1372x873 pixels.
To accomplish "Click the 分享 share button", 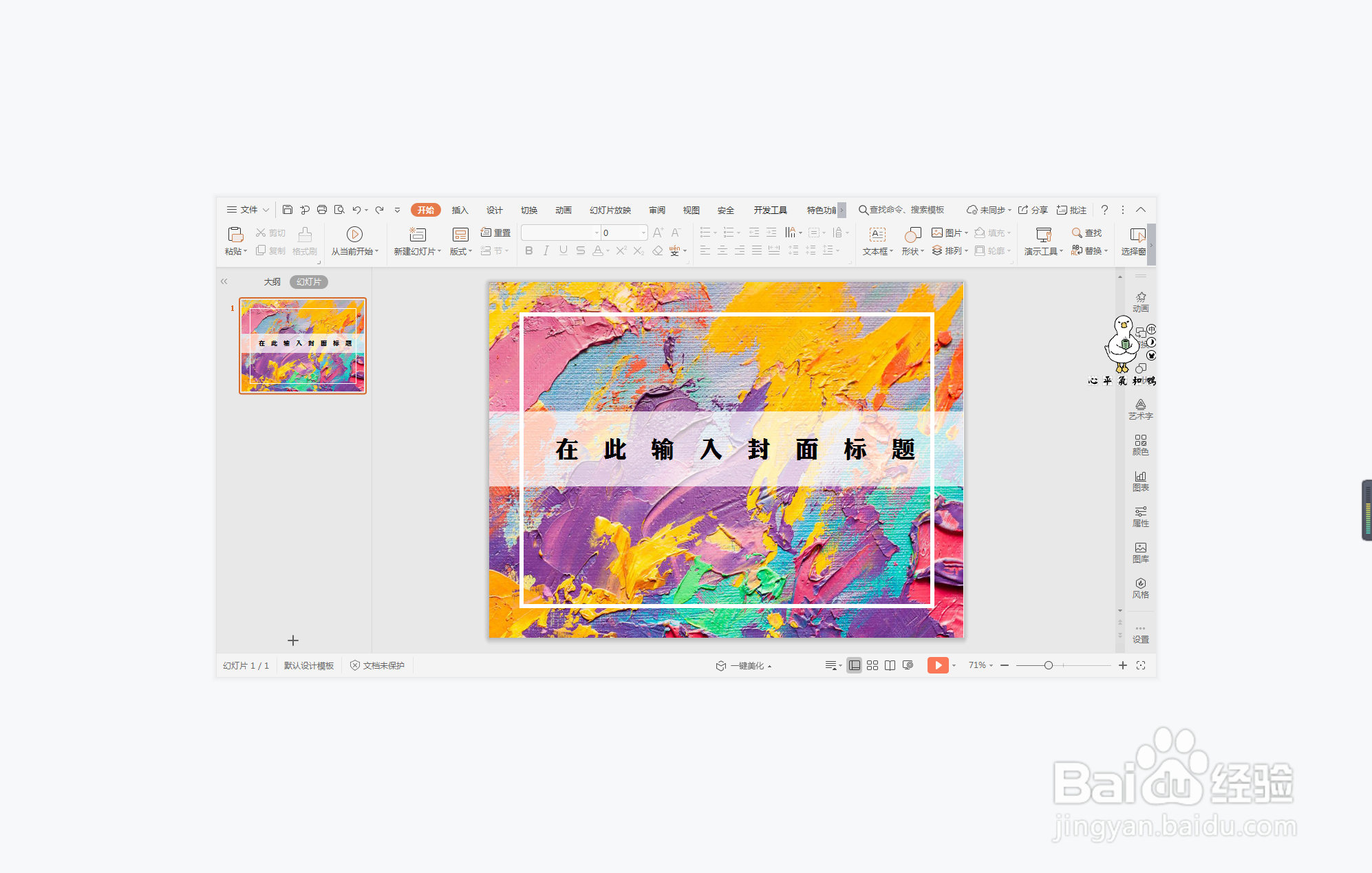I will [x=1033, y=210].
